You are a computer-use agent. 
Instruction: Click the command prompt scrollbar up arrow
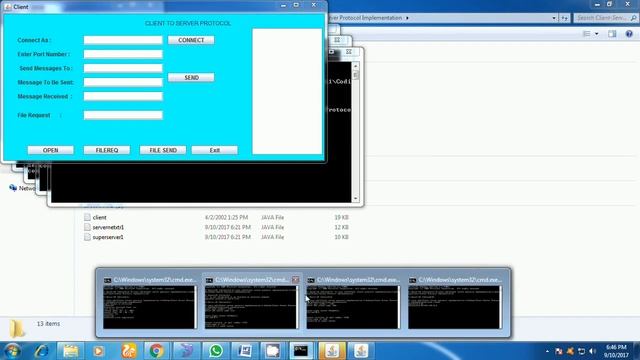[356, 66]
